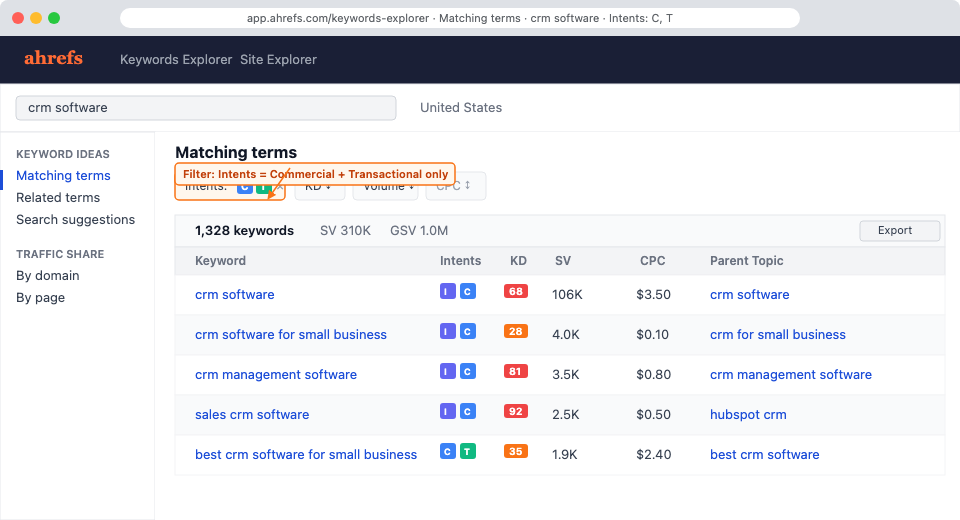960x520 pixels.
Task: Change the United States country selector
Action: [461, 108]
